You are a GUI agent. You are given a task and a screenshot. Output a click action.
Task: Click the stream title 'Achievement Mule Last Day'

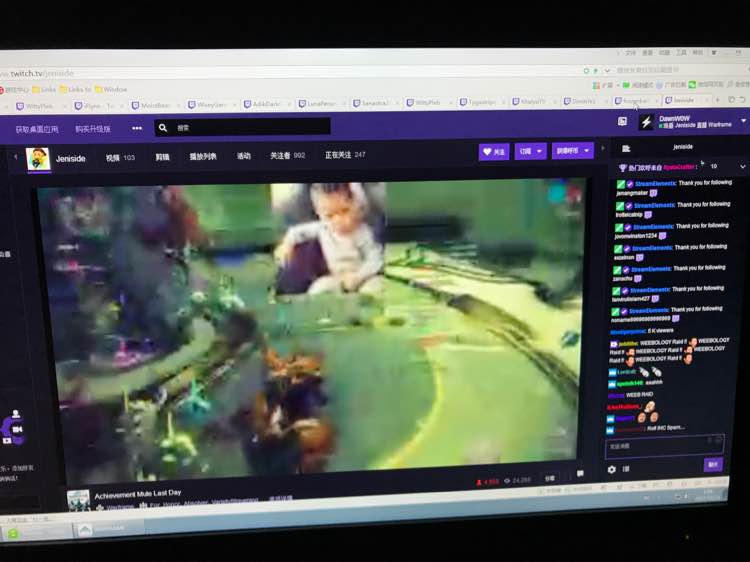coord(138,494)
